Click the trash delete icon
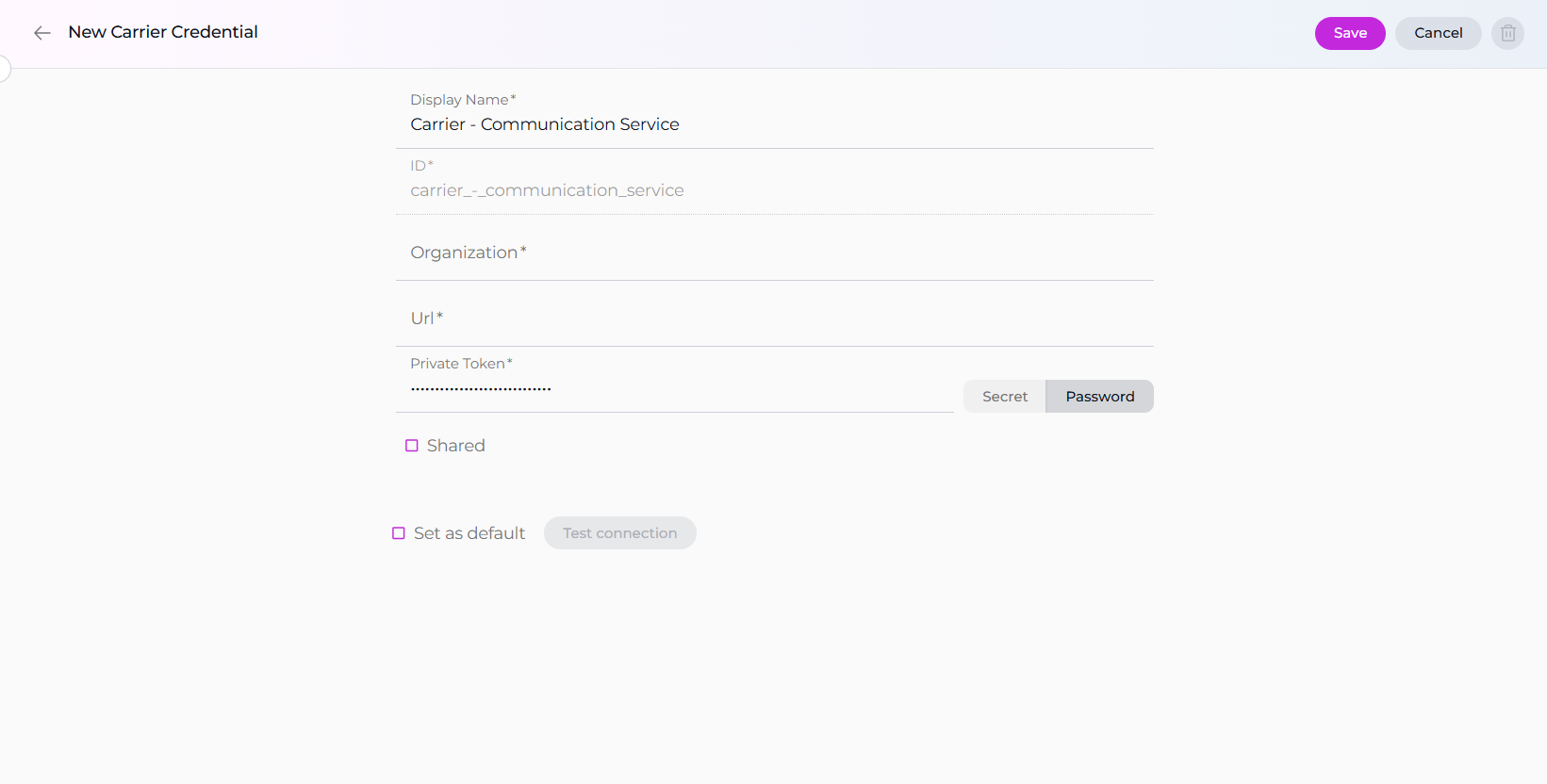The image size is (1547, 784). [1507, 33]
